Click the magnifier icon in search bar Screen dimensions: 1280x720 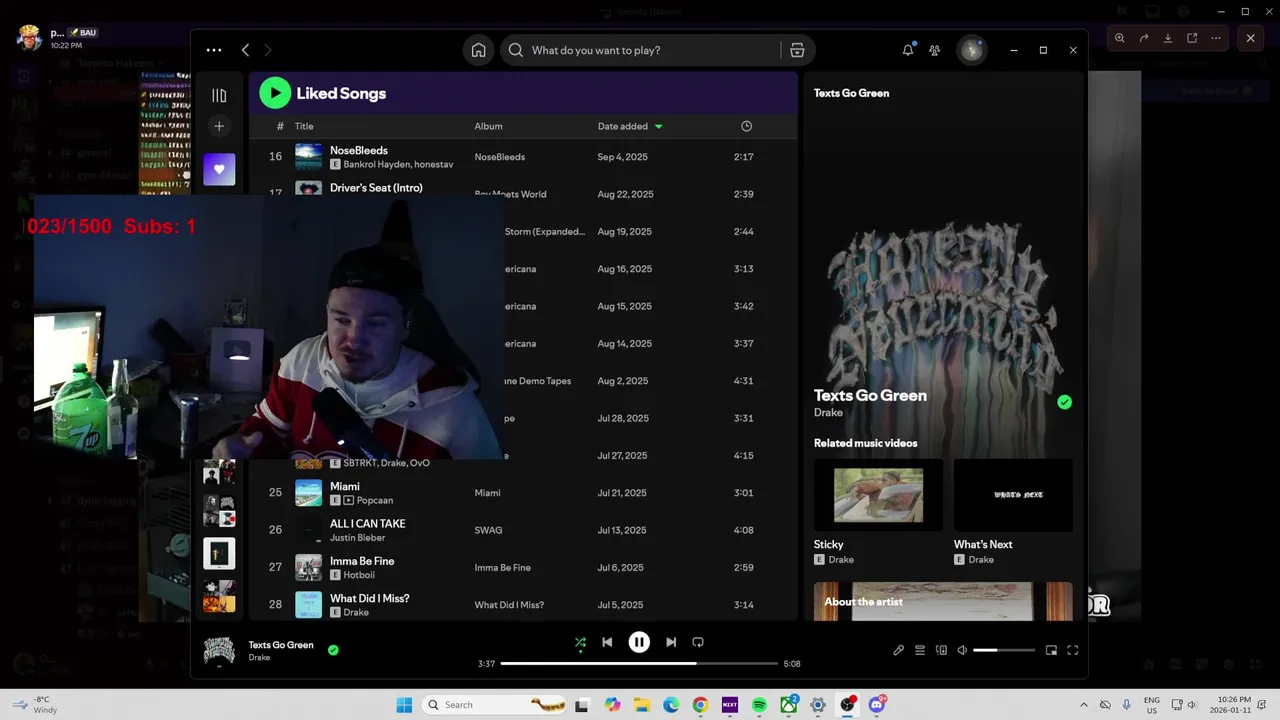click(516, 50)
